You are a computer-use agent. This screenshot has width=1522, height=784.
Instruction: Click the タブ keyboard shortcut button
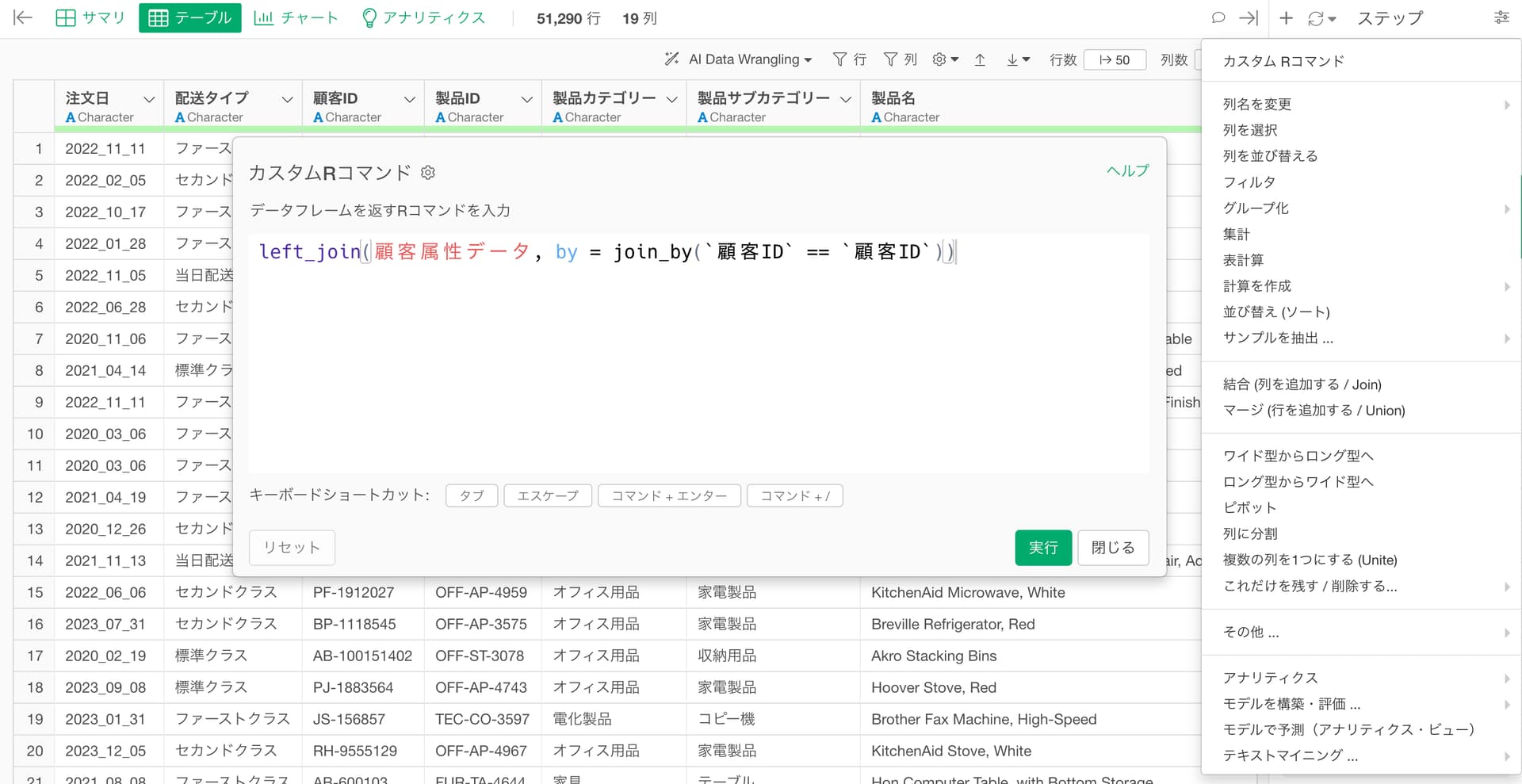click(x=472, y=495)
